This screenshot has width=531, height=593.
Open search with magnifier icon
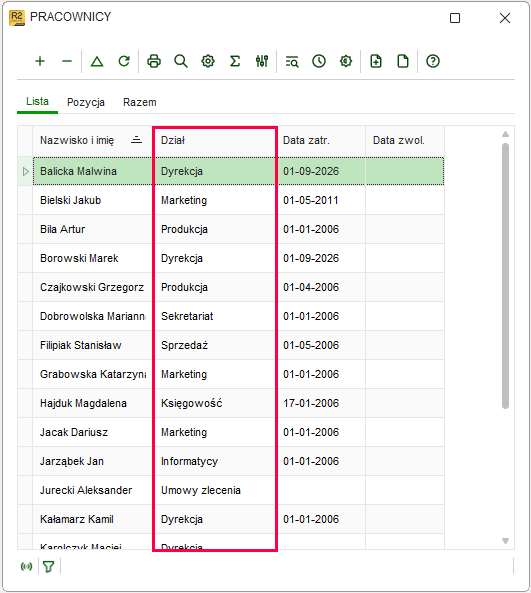point(181,61)
